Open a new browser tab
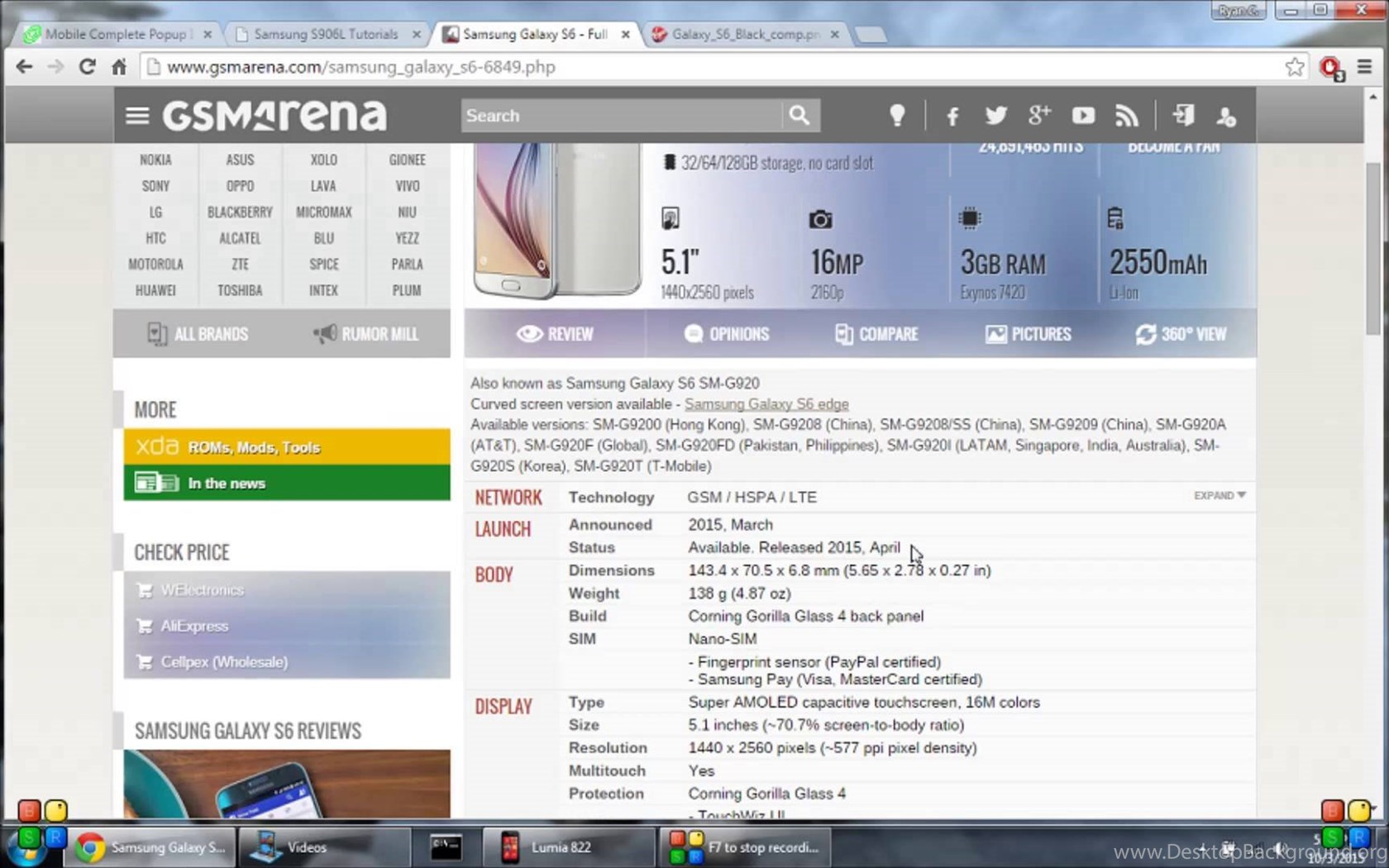The width and height of the screenshot is (1389, 868). 871,34
